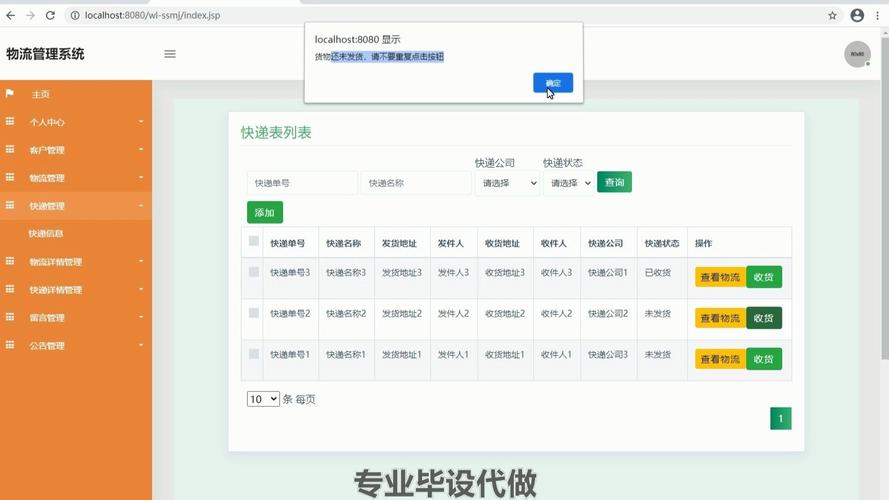Open the 快递公司 dropdown filter

(507, 183)
